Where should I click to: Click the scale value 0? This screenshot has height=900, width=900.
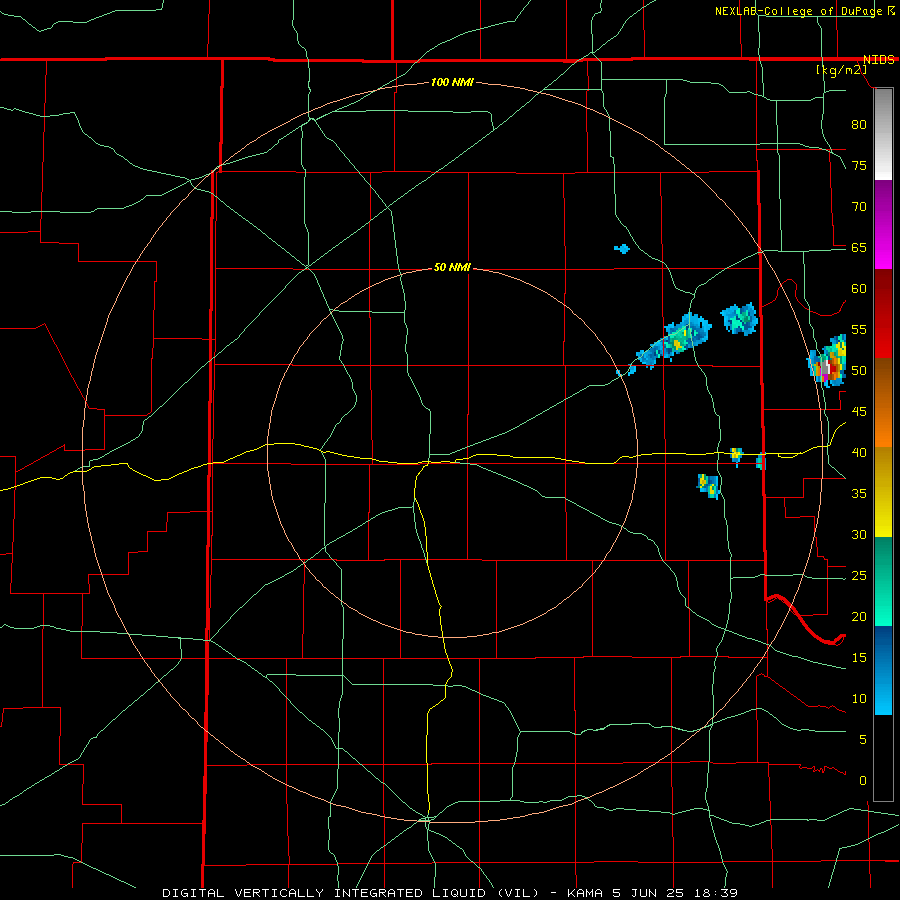tap(863, 781)
